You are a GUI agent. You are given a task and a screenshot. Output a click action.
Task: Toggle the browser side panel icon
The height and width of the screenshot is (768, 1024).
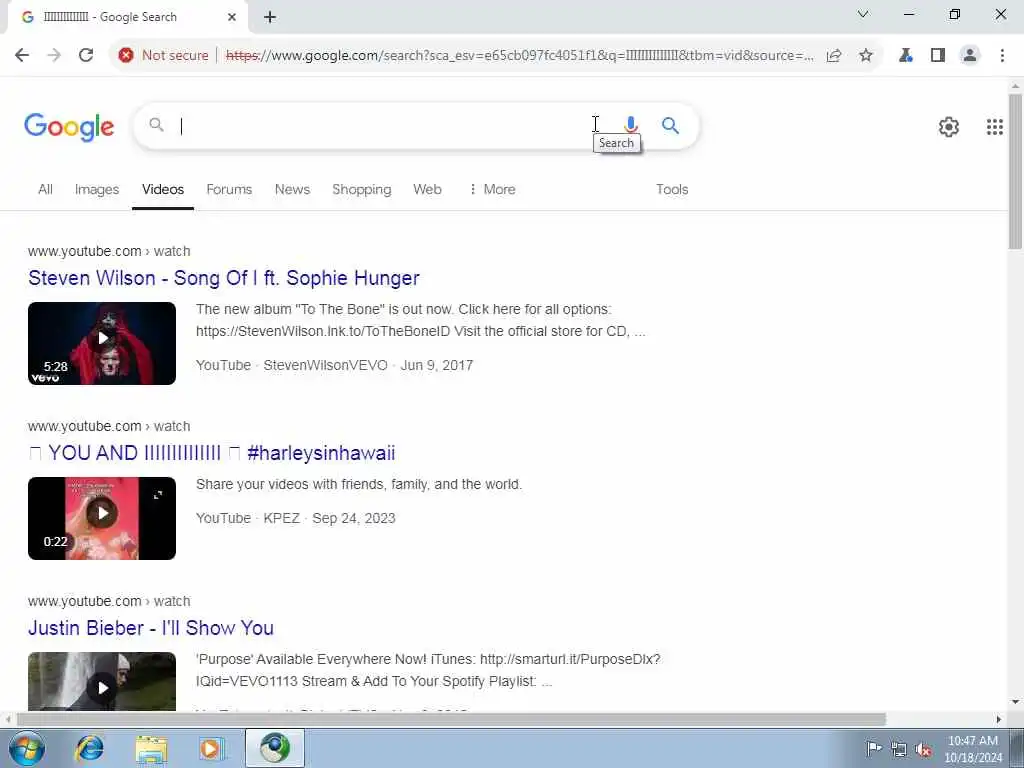point(938,56)
